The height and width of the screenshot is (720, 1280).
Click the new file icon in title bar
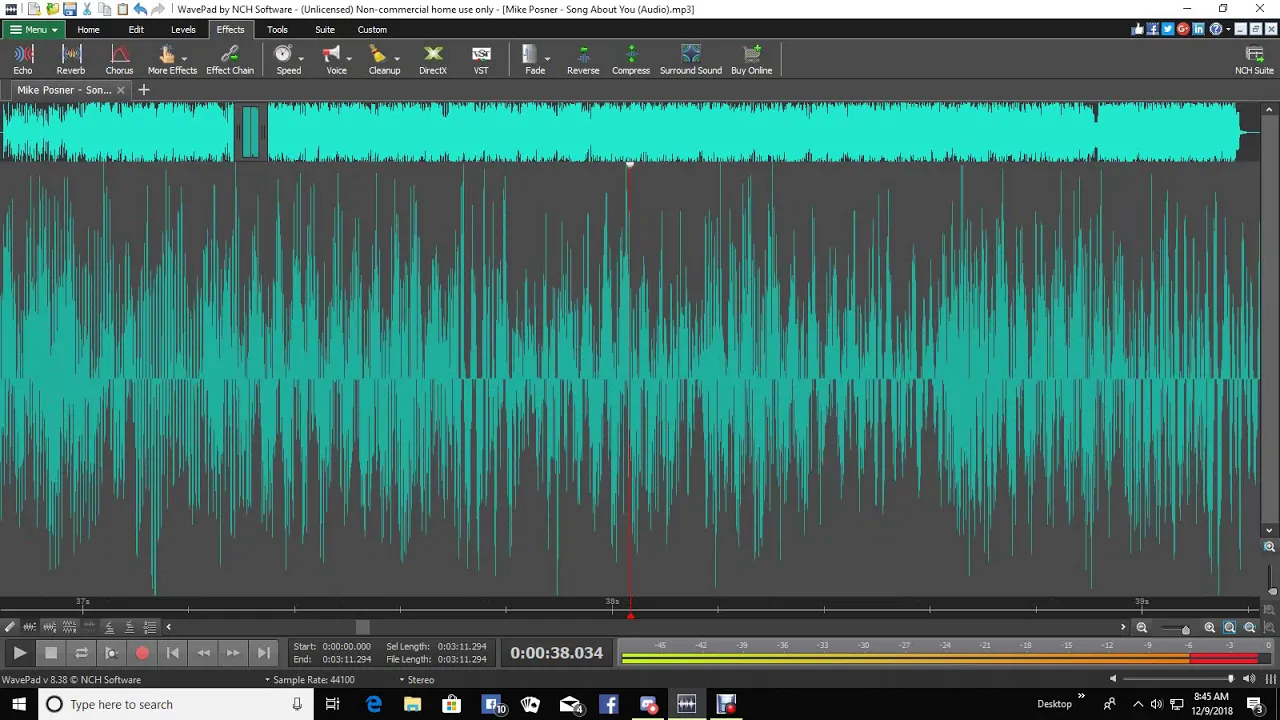click(x=34, y=9)
